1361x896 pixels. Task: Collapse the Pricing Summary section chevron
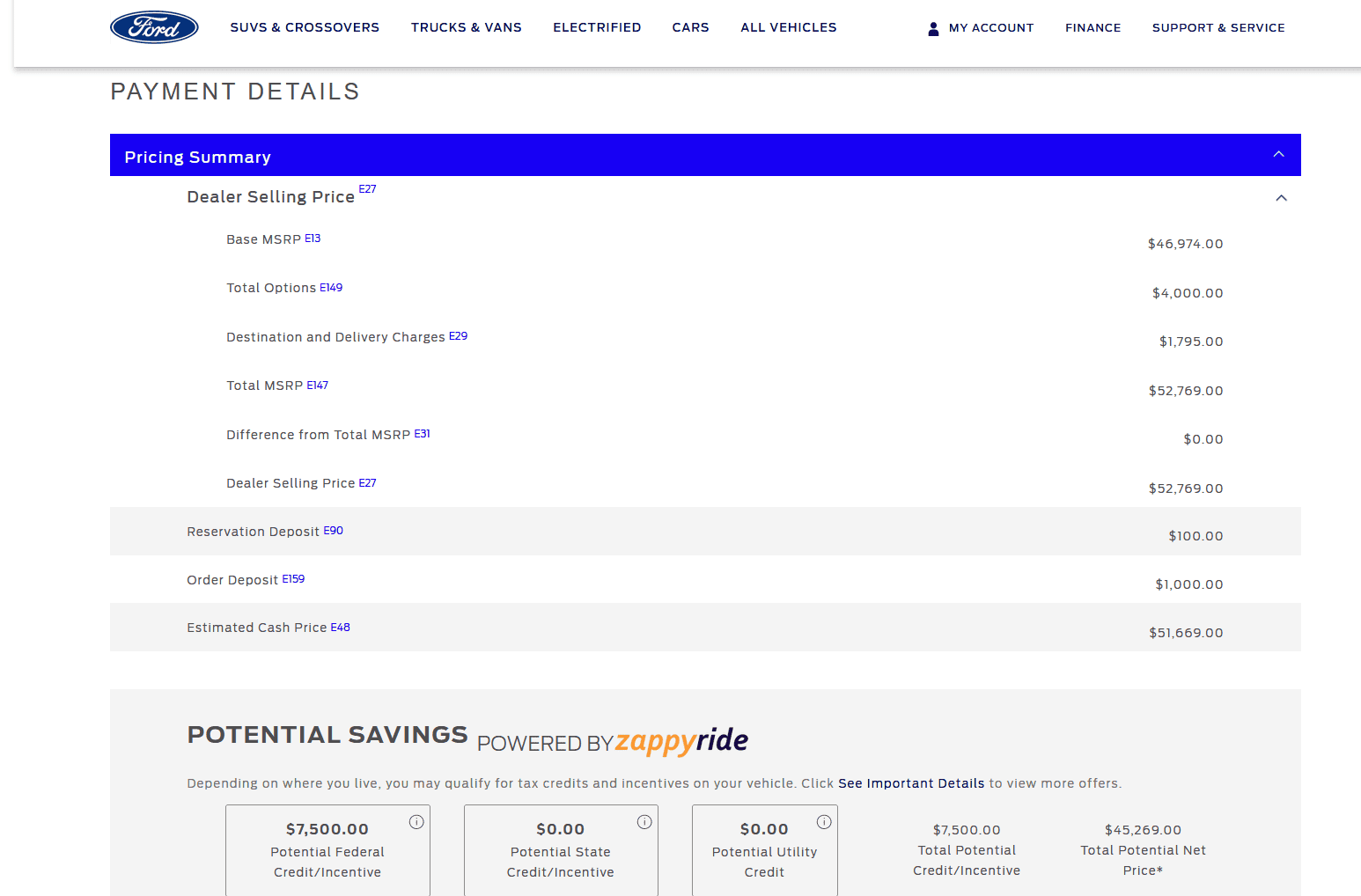(x=1278, y=155)
